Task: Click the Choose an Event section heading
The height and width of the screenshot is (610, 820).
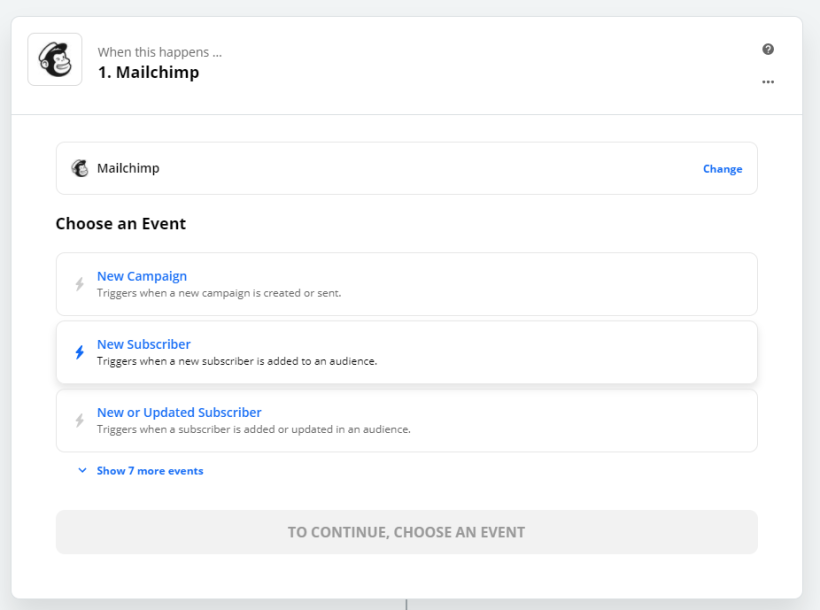Action: click(120, 223)
